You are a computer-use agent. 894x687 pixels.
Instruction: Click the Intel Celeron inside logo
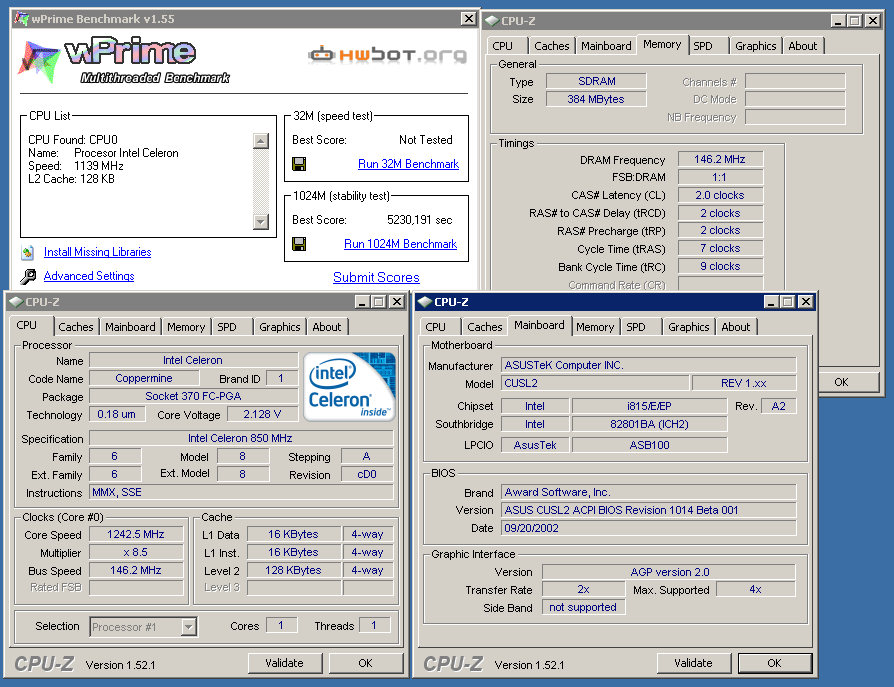[x=348, y=385]
